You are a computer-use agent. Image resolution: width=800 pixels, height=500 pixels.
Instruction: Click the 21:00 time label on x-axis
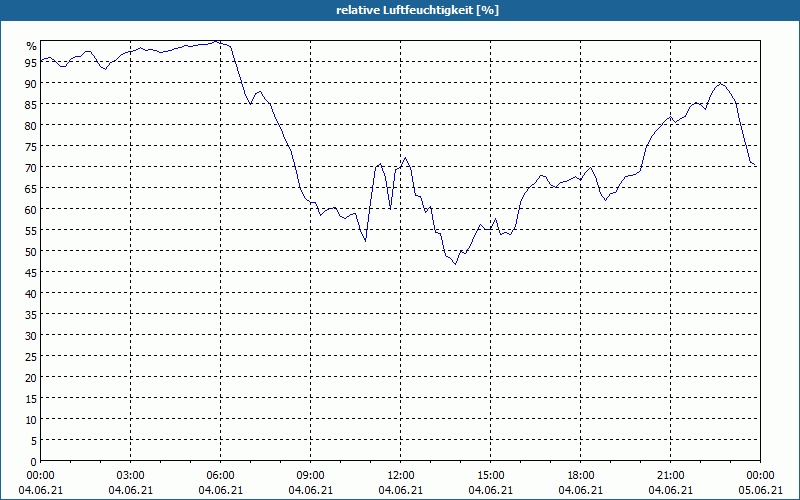click(x=670, y=476)
